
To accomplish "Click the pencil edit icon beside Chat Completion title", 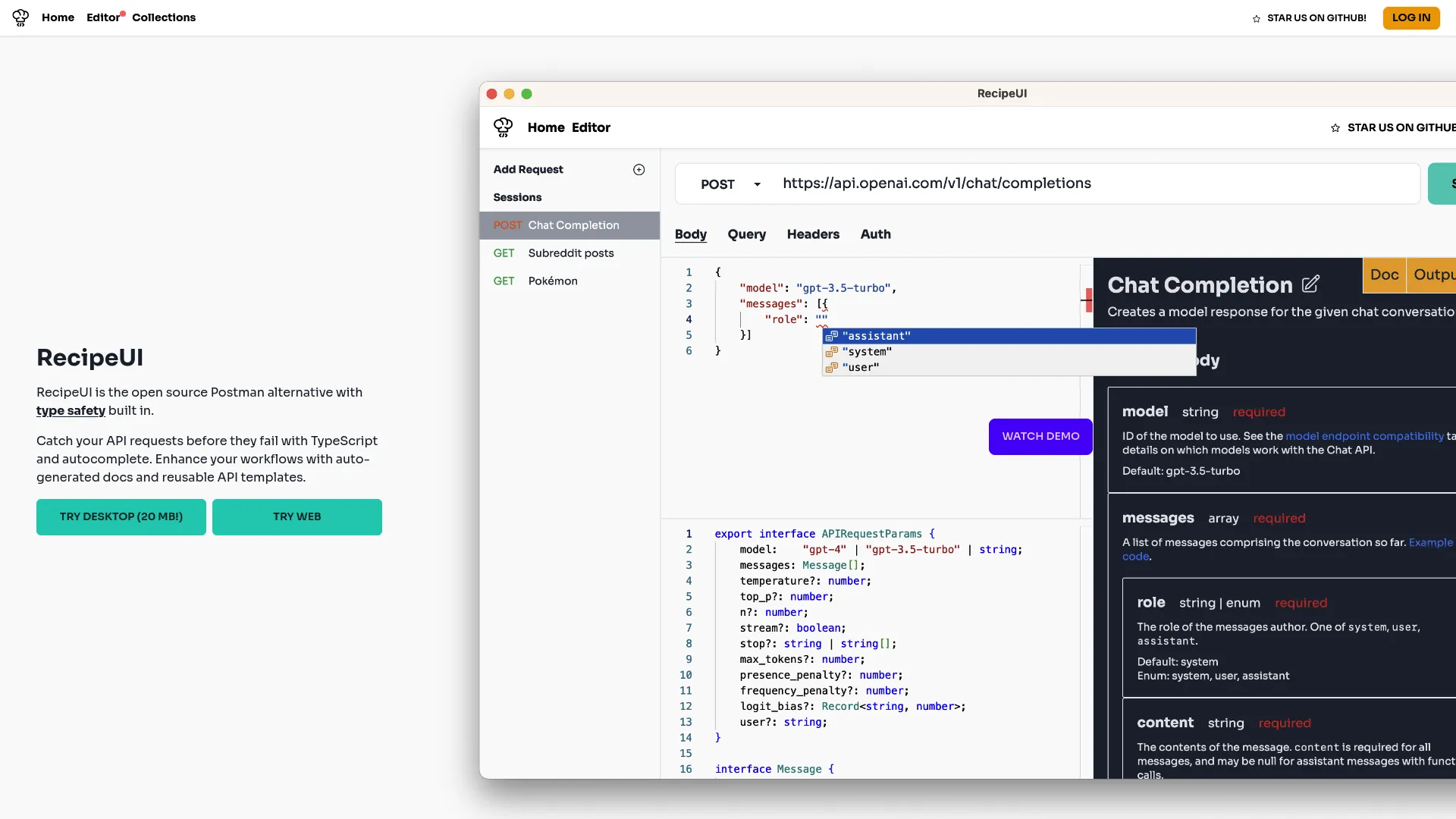I will (1310, 284).
